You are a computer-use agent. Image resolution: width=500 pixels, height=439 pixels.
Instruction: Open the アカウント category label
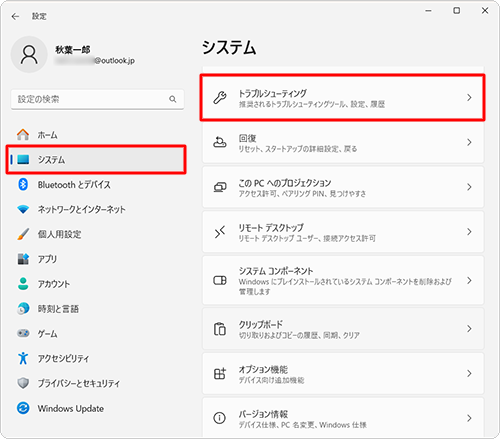coord(54,284)
